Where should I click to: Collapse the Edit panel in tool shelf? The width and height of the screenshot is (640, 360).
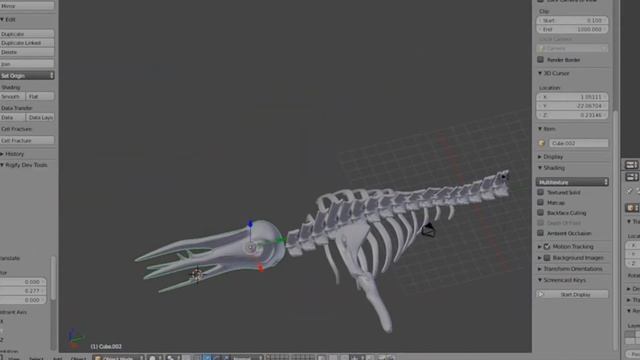2,19
